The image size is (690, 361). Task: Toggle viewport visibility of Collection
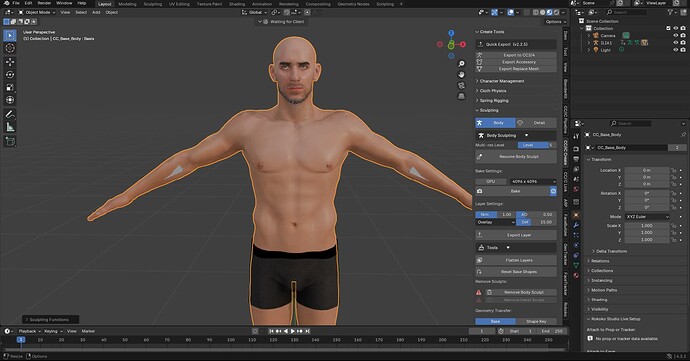click(x=676, y=28)
